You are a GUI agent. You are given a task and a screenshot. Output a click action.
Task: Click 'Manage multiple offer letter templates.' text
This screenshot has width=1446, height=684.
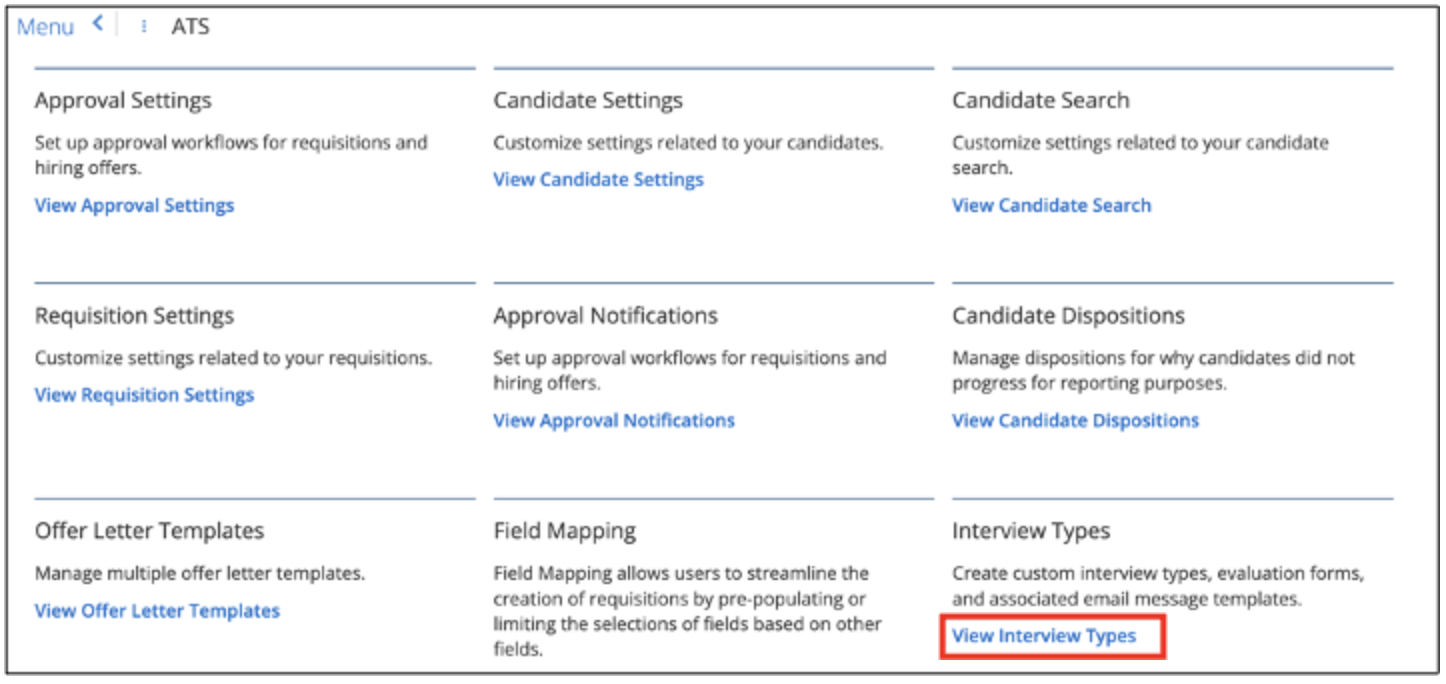(x=200, y=574)
